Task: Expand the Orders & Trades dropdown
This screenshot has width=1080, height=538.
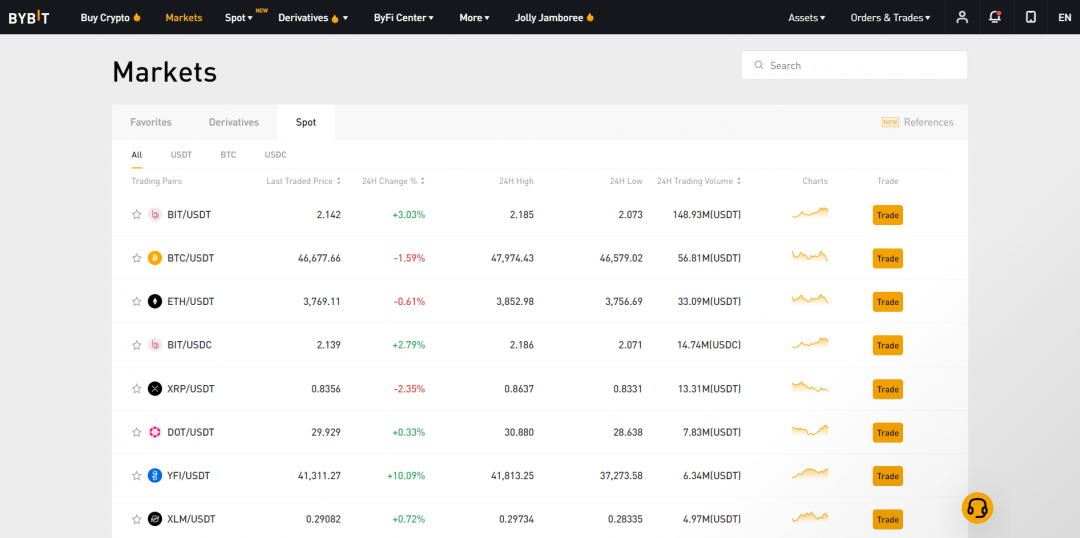Action: coord(889,17)
